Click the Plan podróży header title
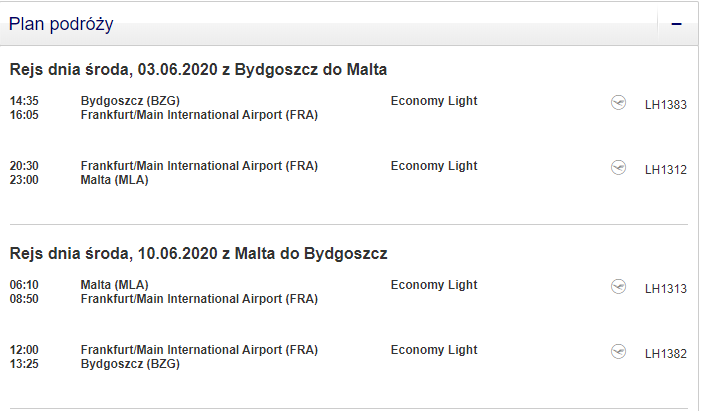Image resolution: width=703 pixels, height=411 pixels. coord(61,24)
